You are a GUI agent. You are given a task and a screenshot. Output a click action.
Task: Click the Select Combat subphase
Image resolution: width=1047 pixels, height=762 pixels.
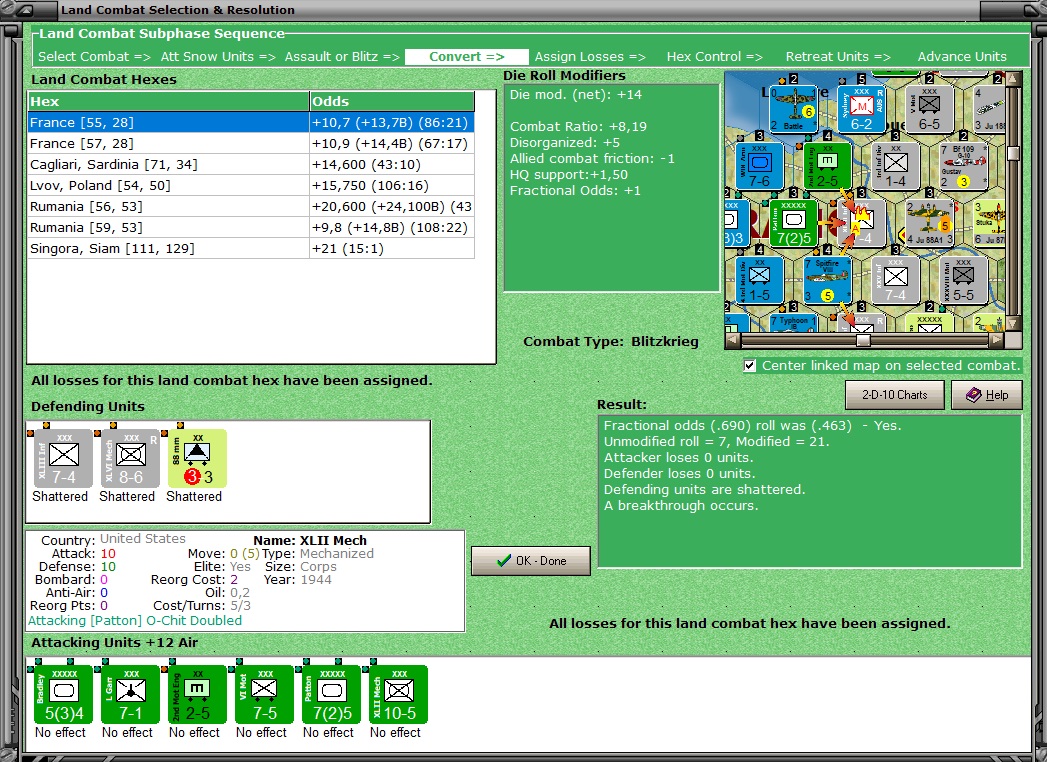pos(94,57)
